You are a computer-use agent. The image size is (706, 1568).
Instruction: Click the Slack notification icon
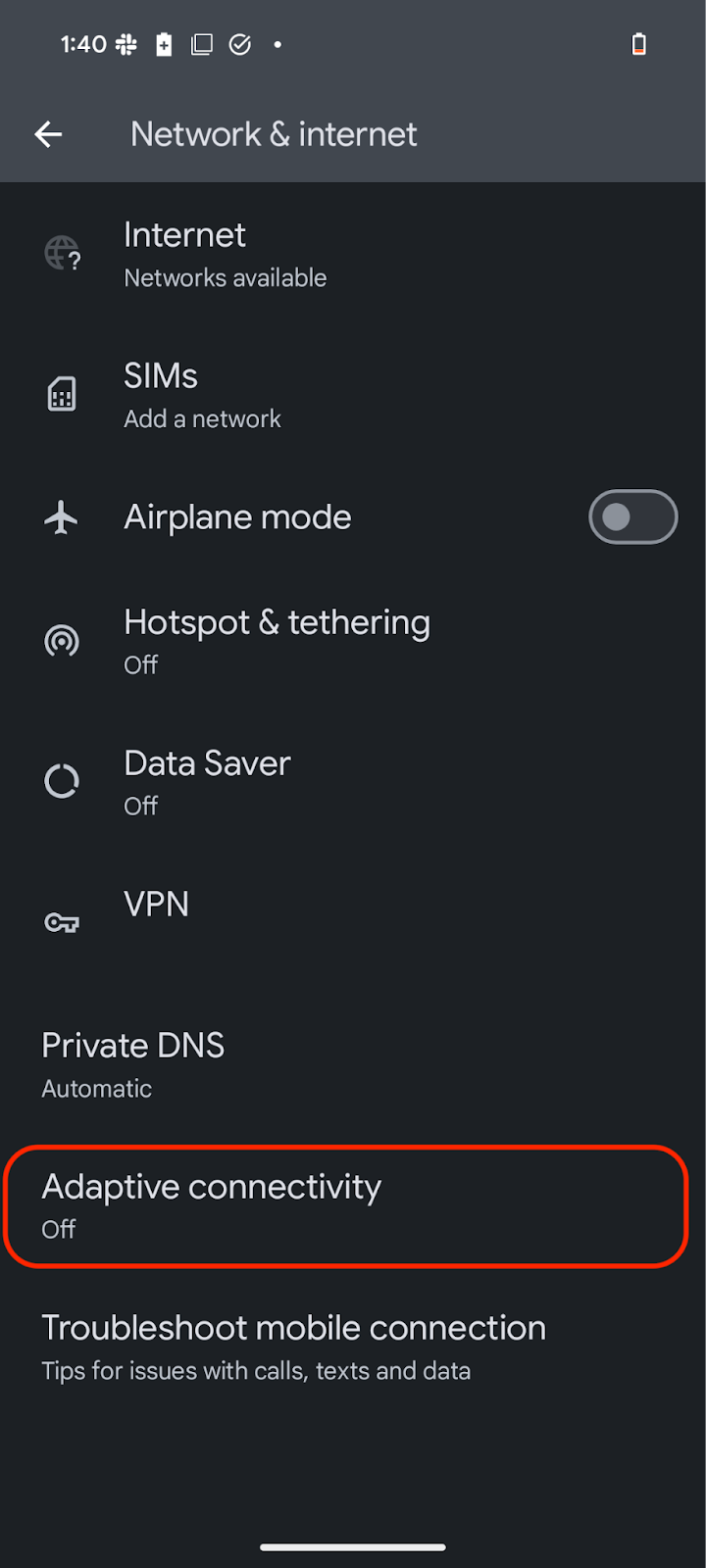[126, 44]
